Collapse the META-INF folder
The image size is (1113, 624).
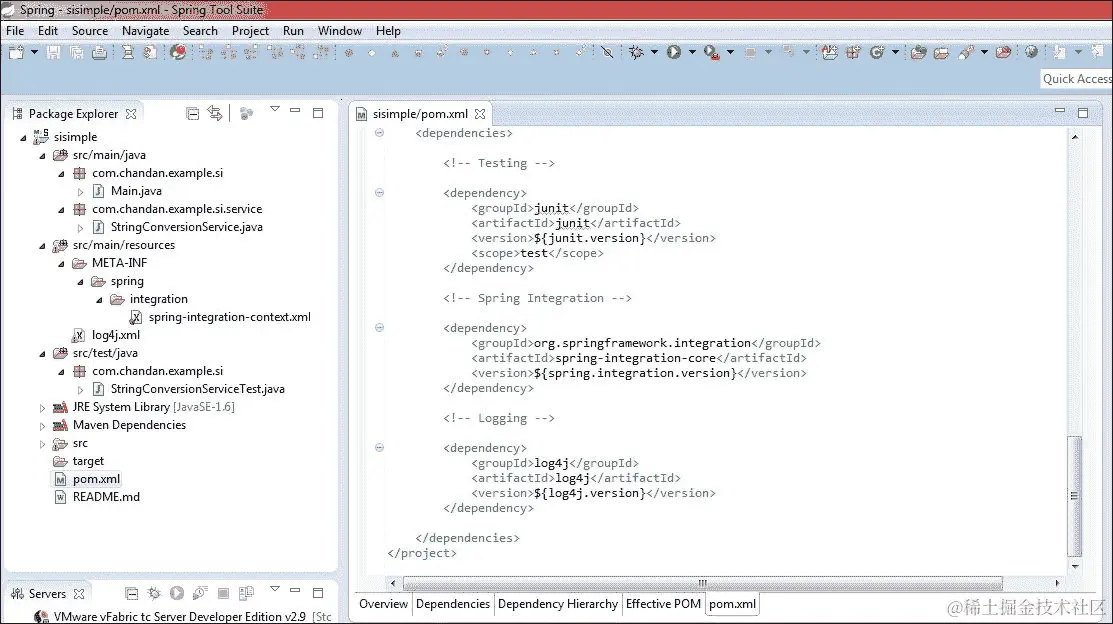click(x=61, y=264)
